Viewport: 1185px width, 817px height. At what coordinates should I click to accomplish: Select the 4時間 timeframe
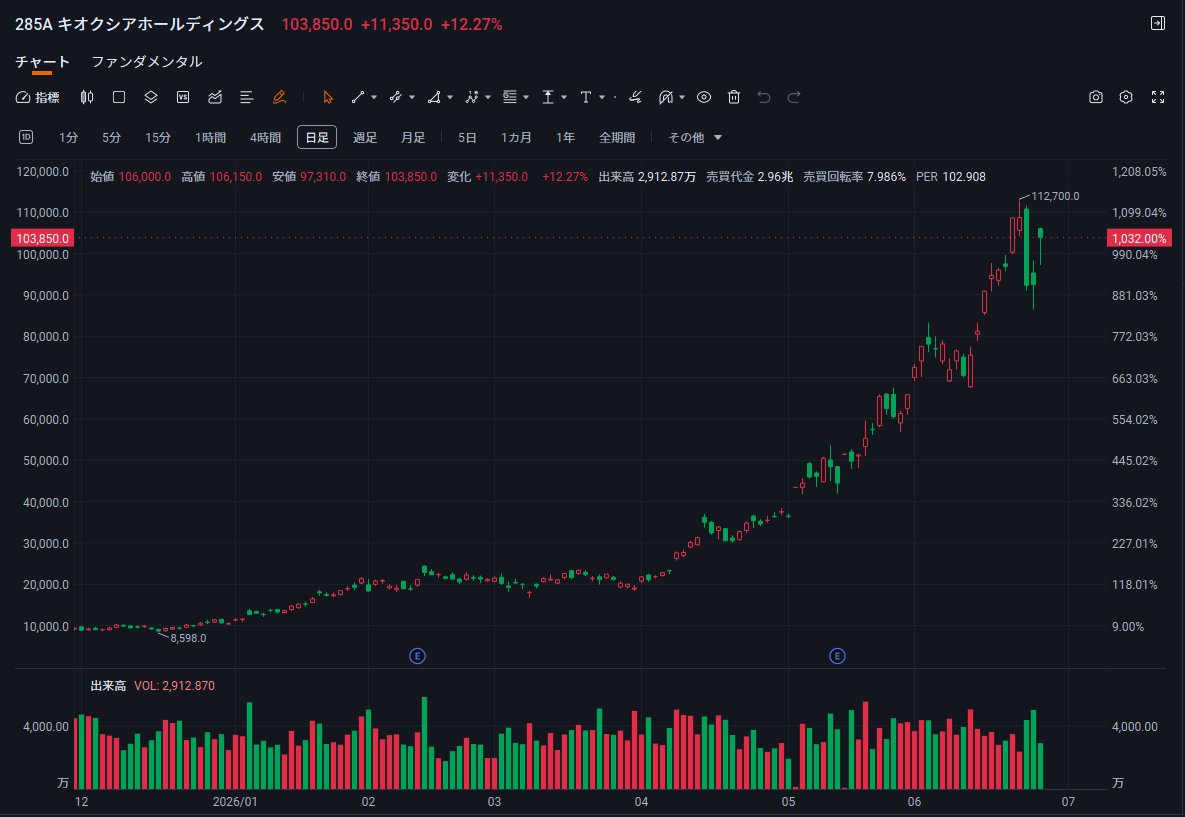coord(265,138)
